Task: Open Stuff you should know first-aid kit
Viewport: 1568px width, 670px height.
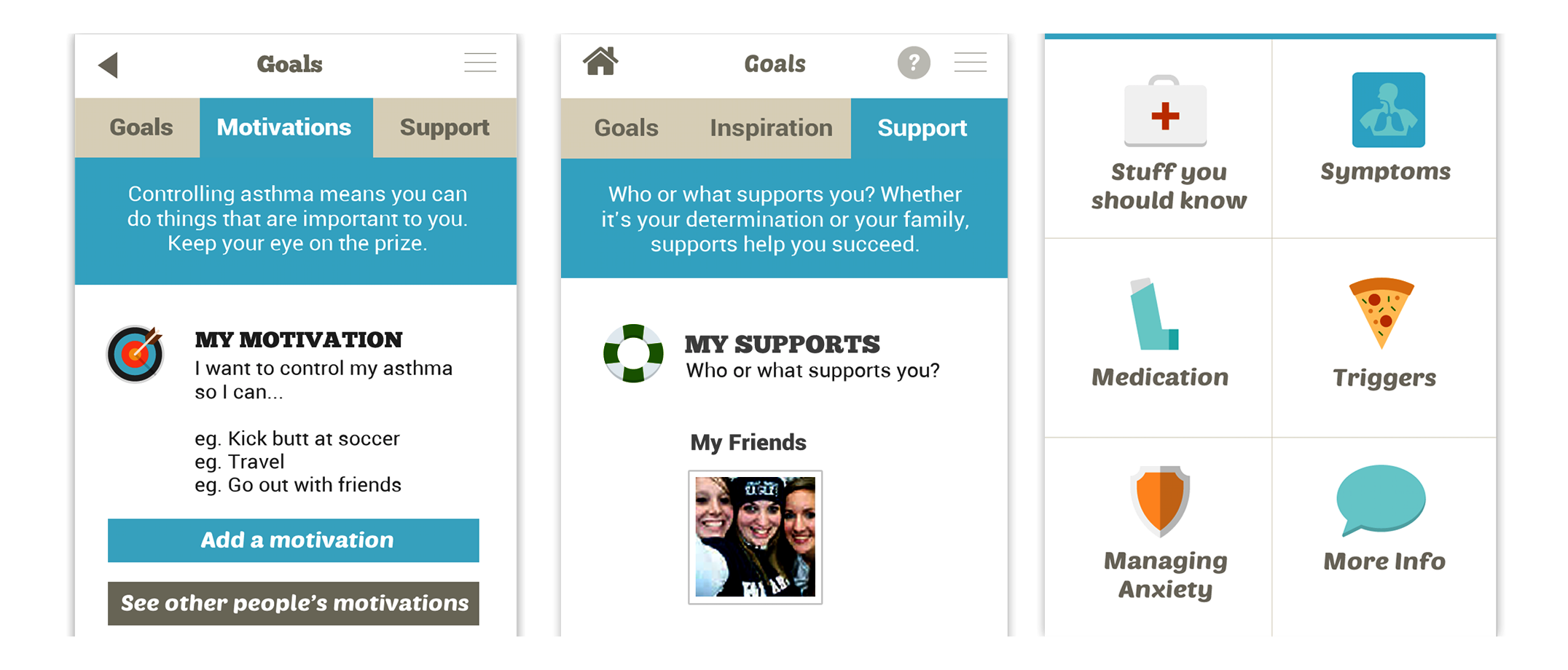Action: click(x=1165, y=111)
